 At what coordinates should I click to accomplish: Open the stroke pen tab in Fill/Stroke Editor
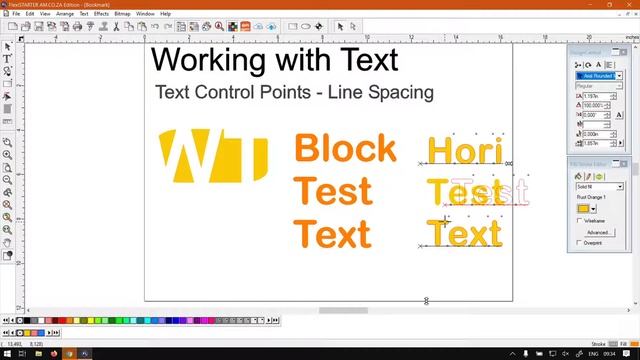coord(588,176)
